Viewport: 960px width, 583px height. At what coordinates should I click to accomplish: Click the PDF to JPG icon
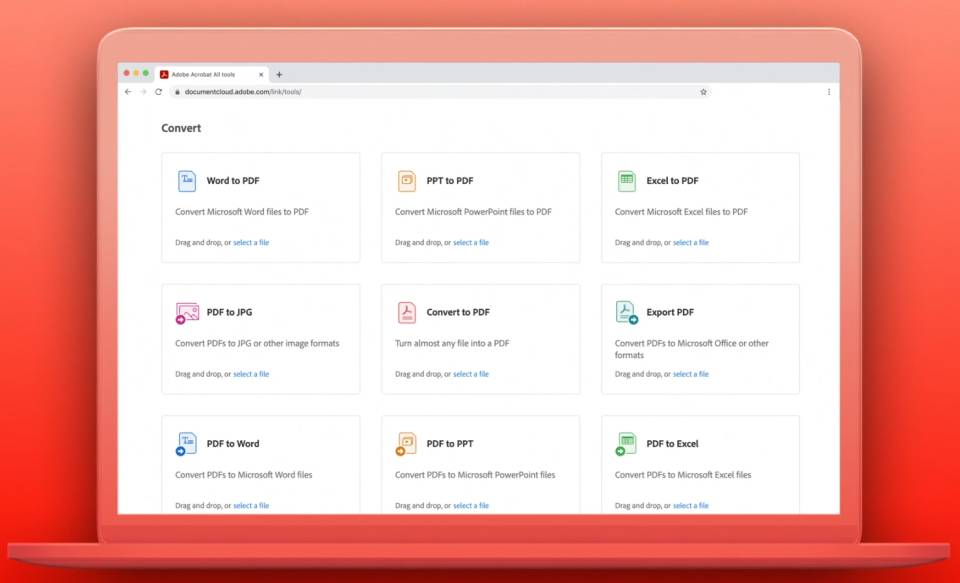pyautogui.click(x=187, y=313)
